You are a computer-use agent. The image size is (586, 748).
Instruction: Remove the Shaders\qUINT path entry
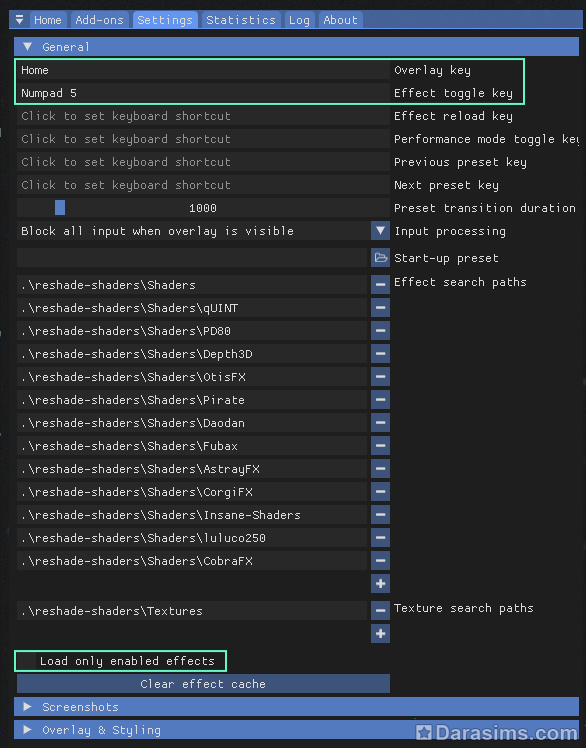coord(380,308)
